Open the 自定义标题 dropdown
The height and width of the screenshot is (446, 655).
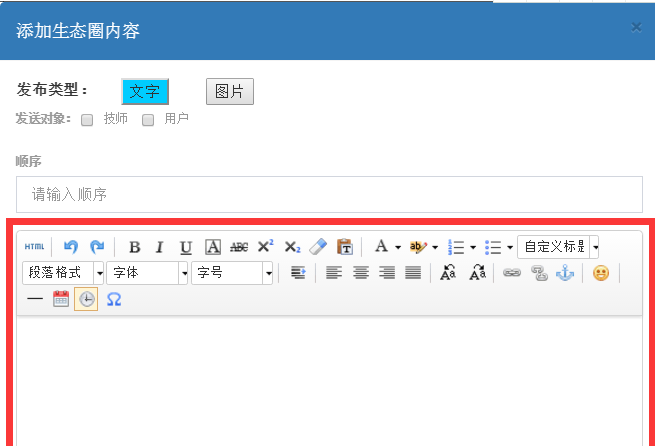click(x=558, y=247)
